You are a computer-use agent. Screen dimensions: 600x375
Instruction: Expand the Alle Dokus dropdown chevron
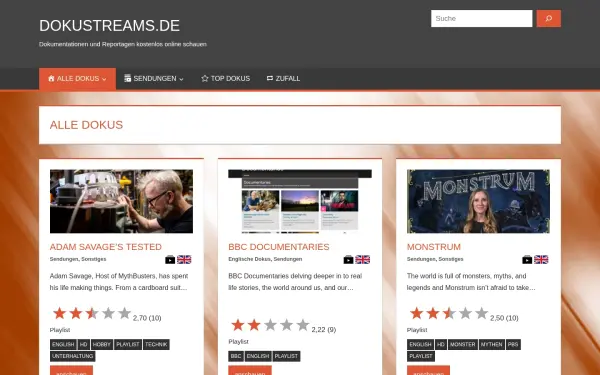pos(104,79)
